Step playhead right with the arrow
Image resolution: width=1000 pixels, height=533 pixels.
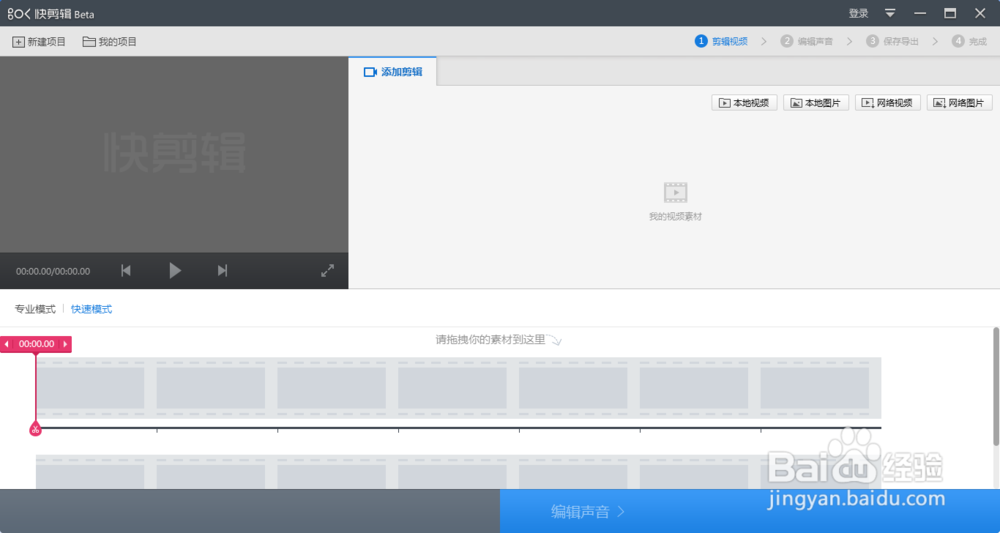point(65,344)
